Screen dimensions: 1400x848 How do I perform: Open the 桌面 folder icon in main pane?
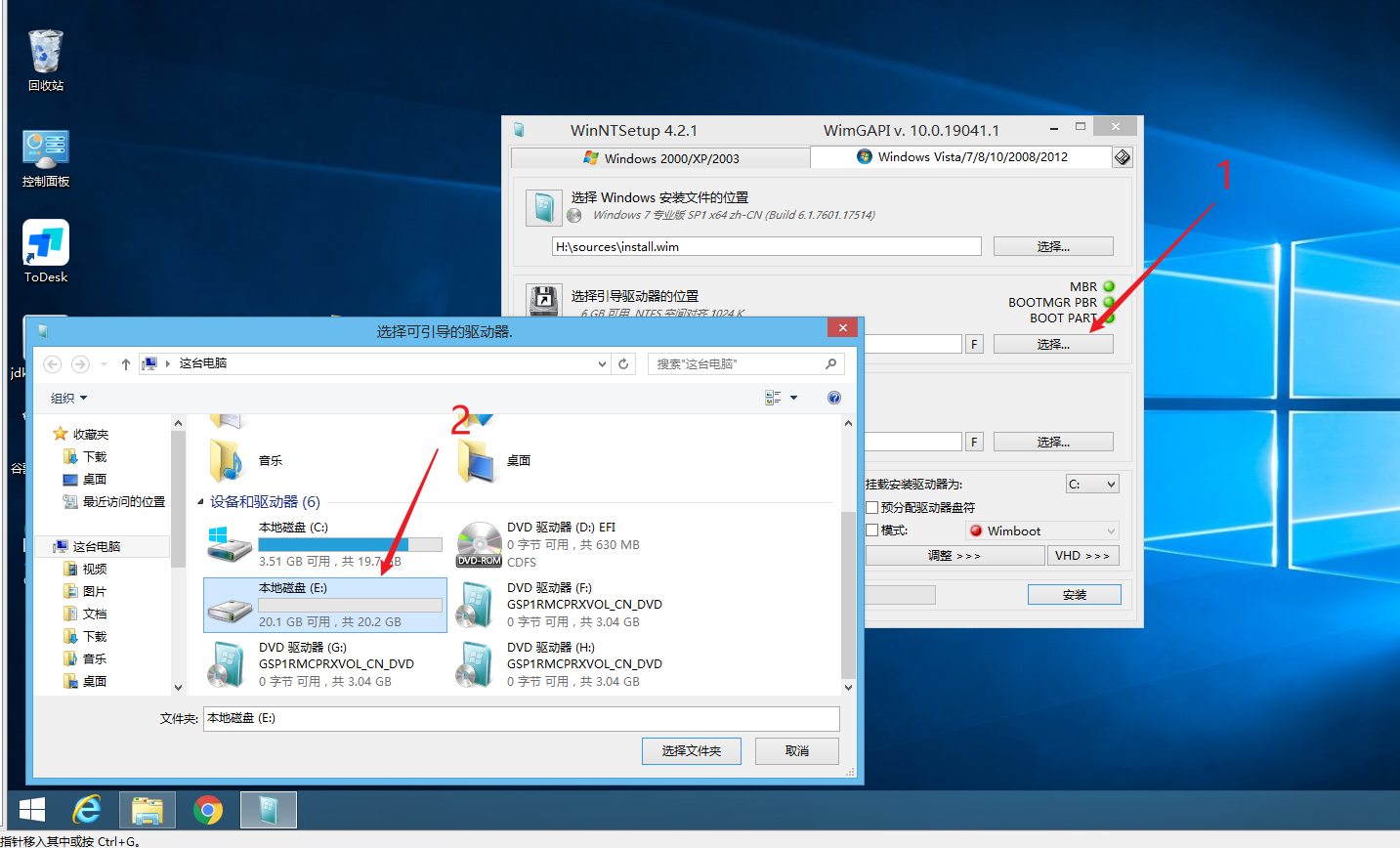[476, 459]
